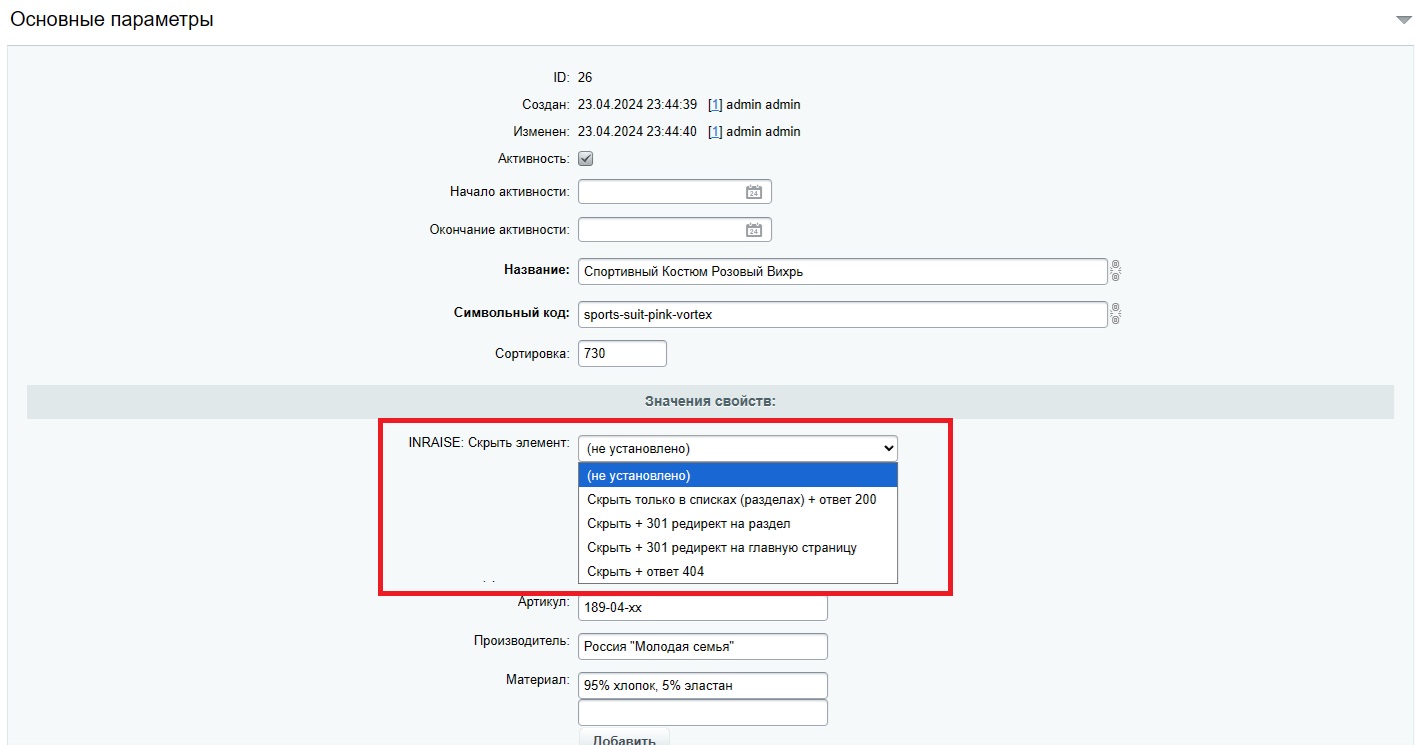
Task: Open the INRAISE Скрыть элемент dropdown
Action: pos(738,448)
